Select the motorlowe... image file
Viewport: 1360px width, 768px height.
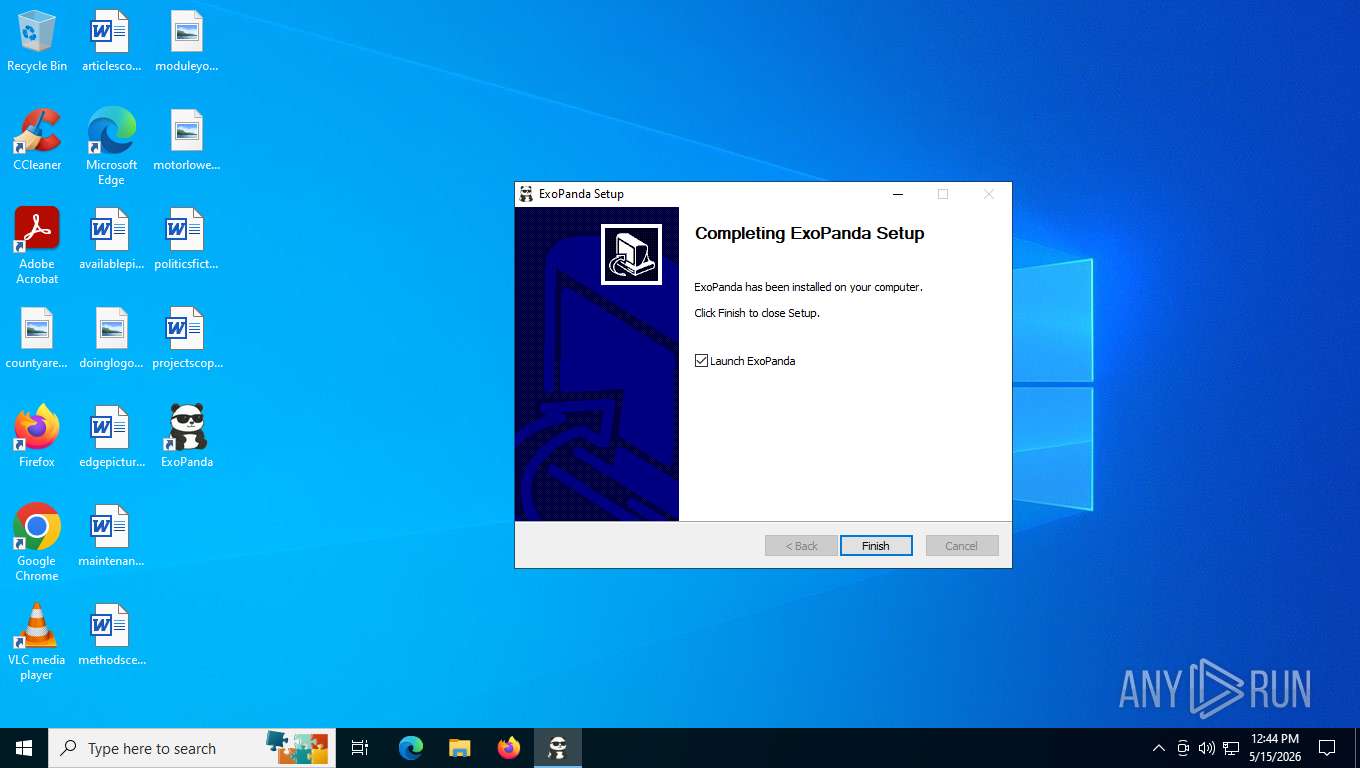[187, 140]
